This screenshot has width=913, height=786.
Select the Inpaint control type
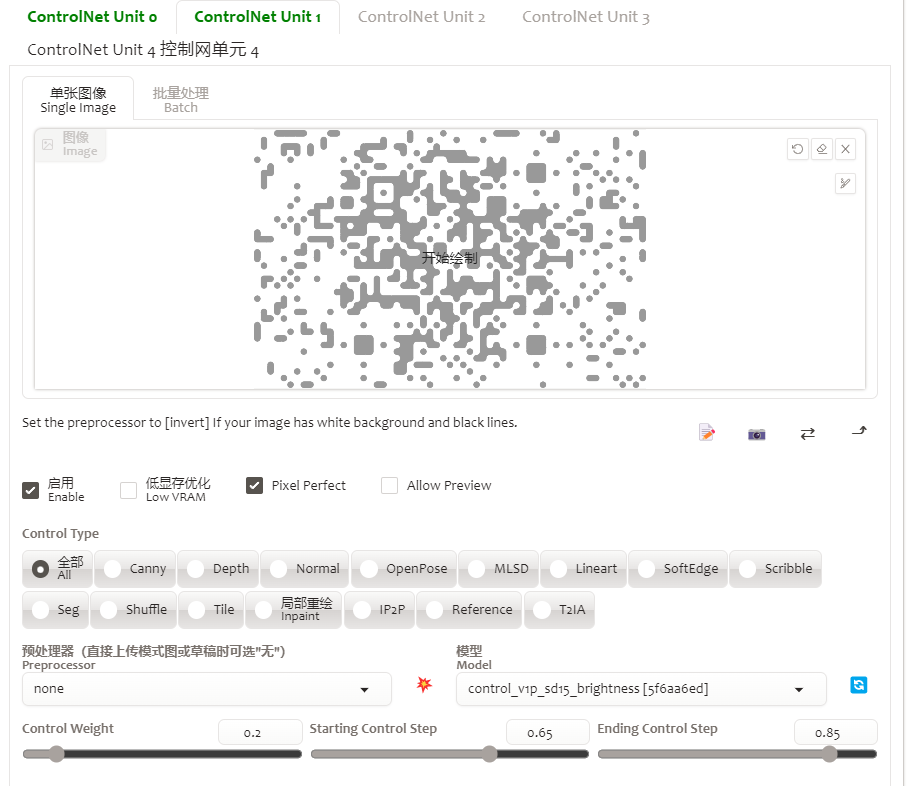(x=293, y=610)
